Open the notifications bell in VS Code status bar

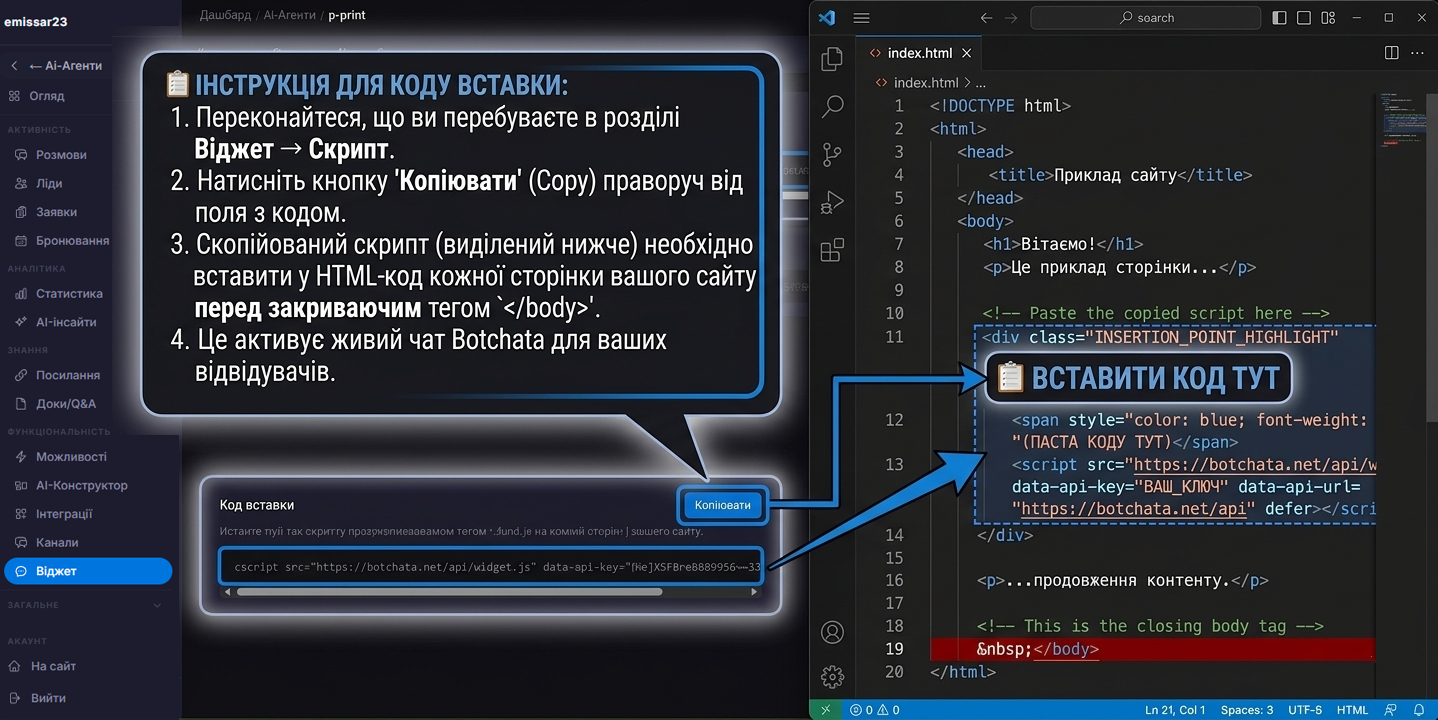click(x=1418, y=710)
